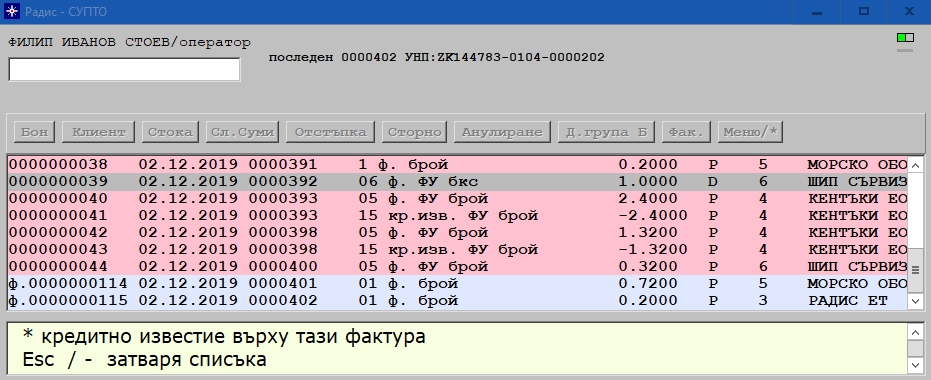Click the Фак. button

pyautogui.click(x=686, y=132)
